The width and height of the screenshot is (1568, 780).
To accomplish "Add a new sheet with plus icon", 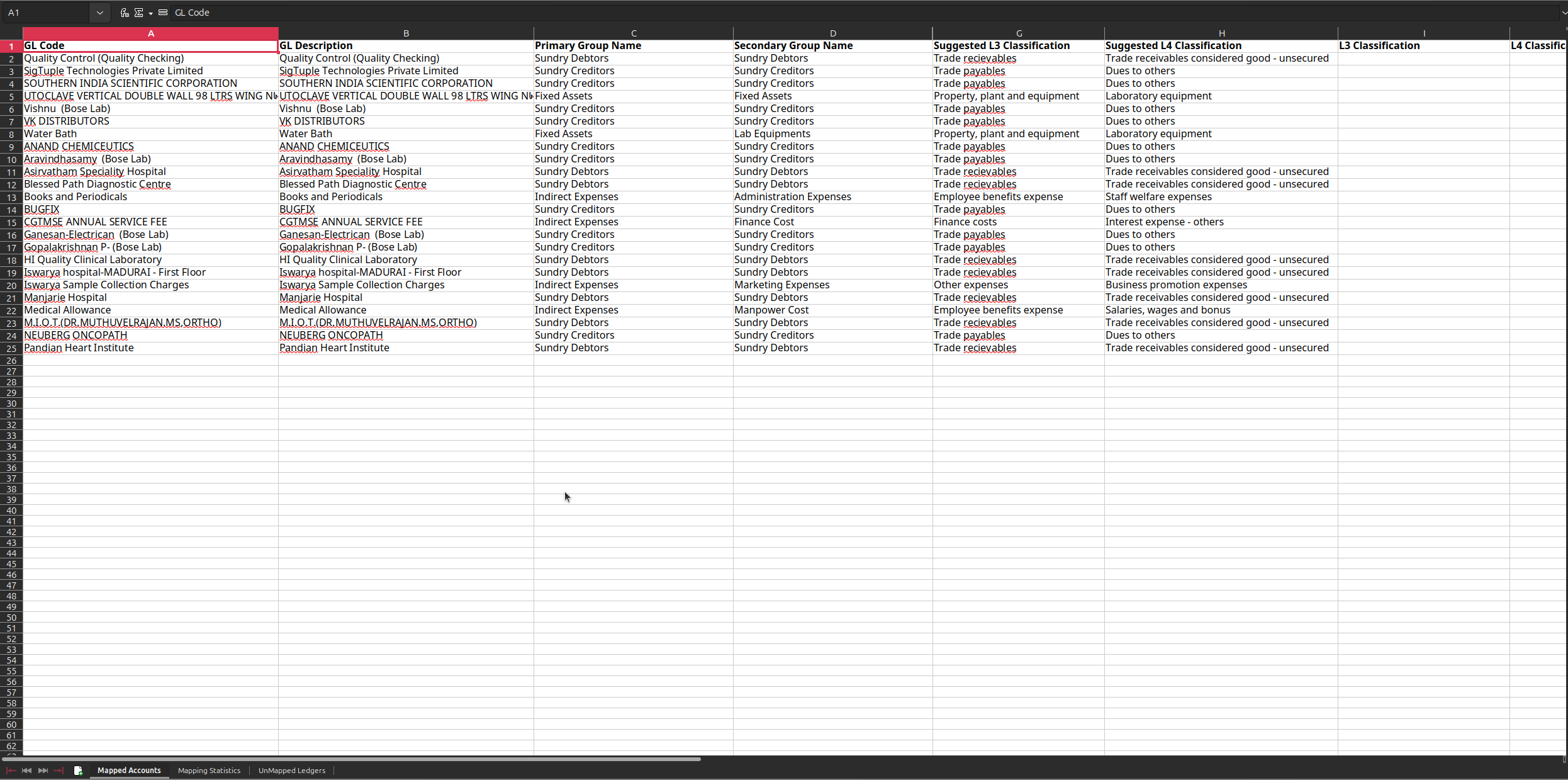I will (78, 771).
